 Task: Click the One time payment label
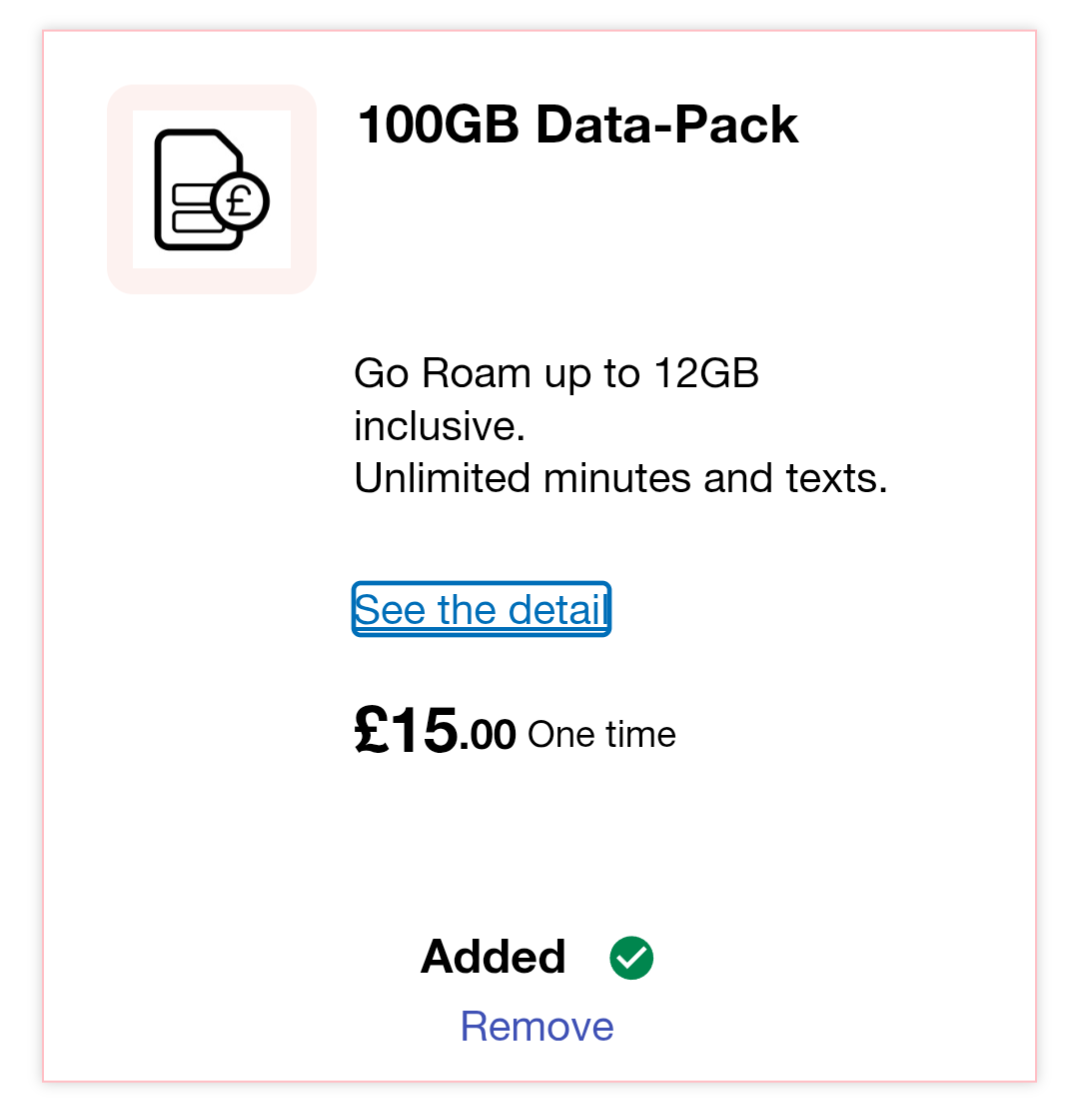click(601, 734)
